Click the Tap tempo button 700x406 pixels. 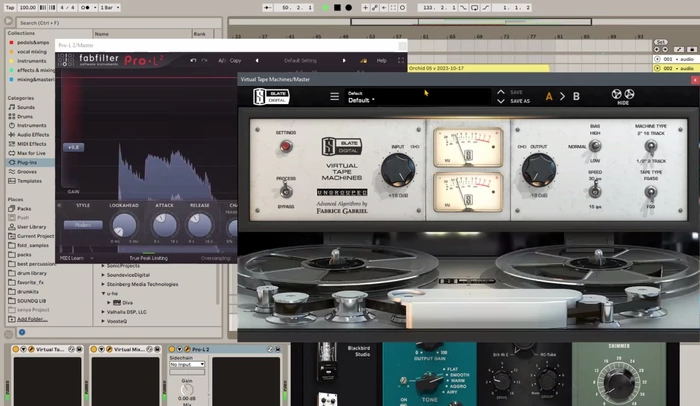coord(10,8)
